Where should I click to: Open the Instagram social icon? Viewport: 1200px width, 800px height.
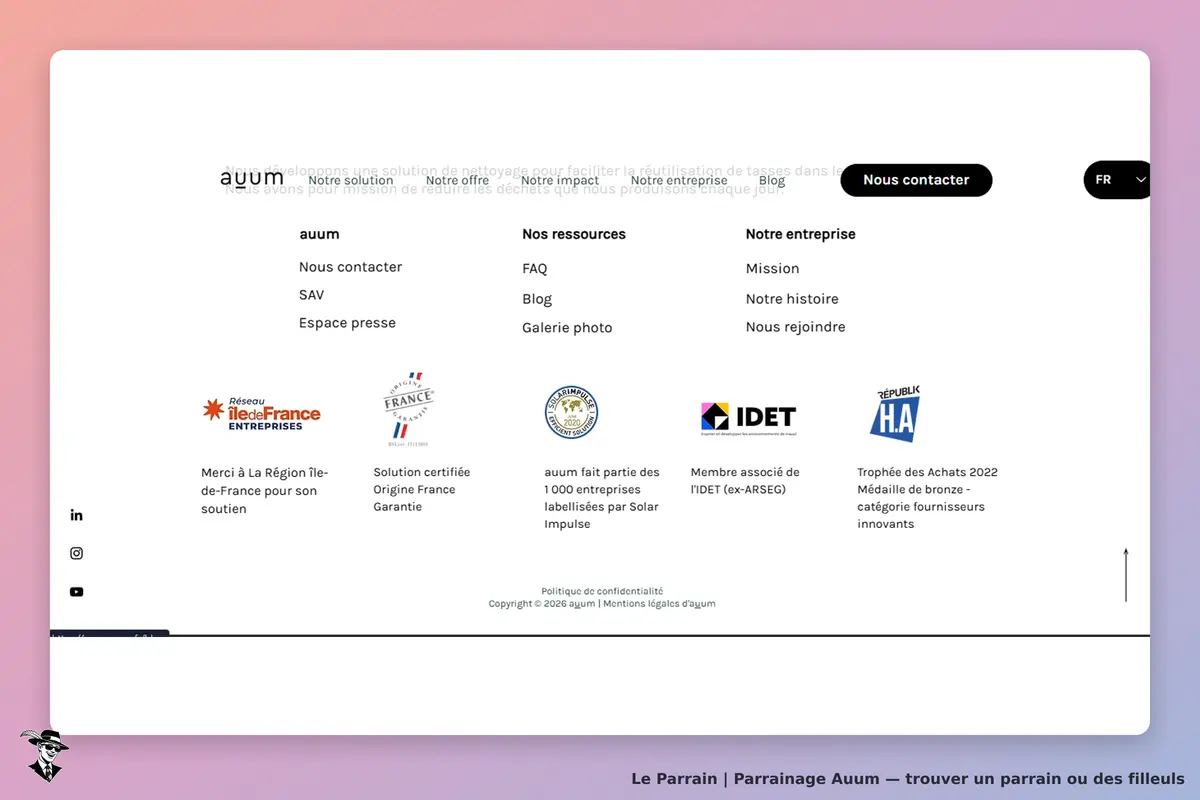pyautogui.click(x=76, y=553)
